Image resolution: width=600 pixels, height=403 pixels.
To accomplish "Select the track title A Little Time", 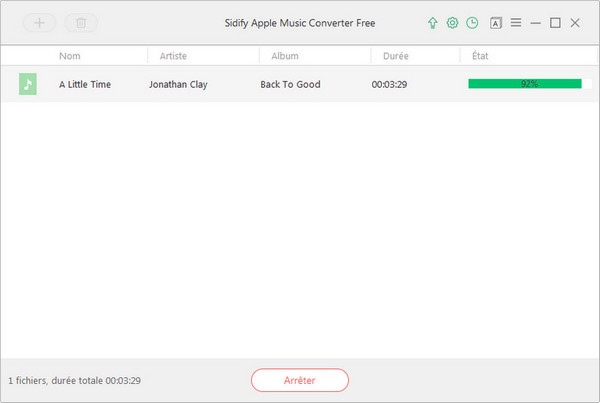I will pos(85,85).
